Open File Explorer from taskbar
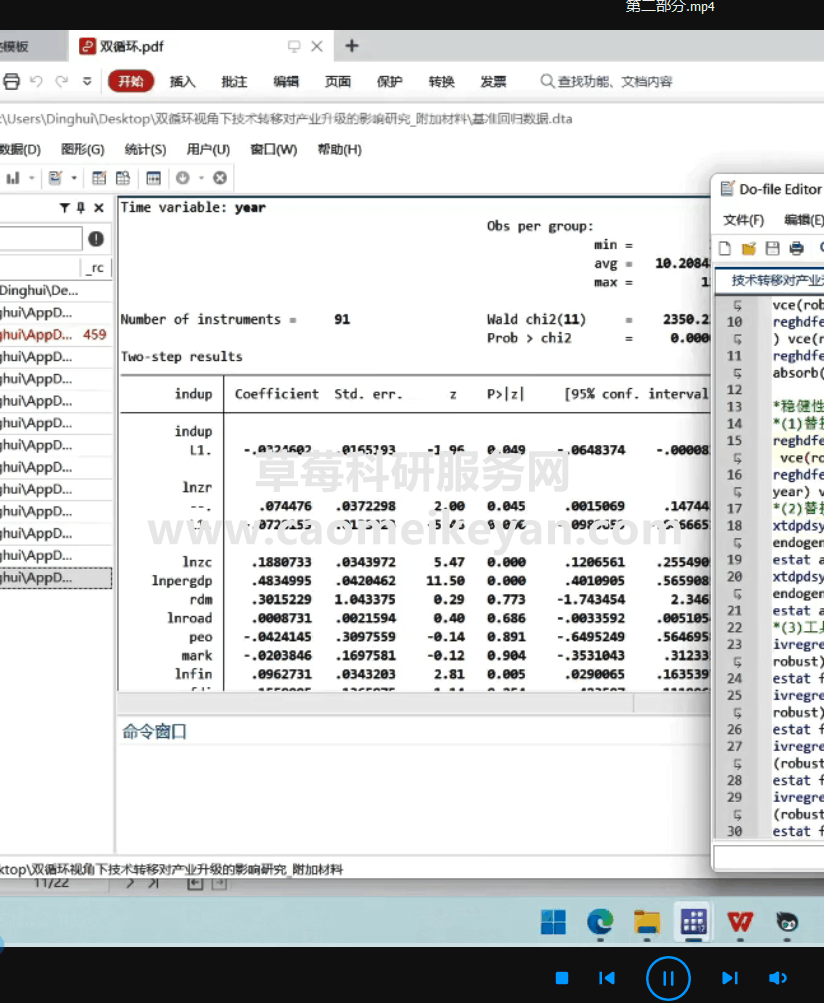 [647, 922]
